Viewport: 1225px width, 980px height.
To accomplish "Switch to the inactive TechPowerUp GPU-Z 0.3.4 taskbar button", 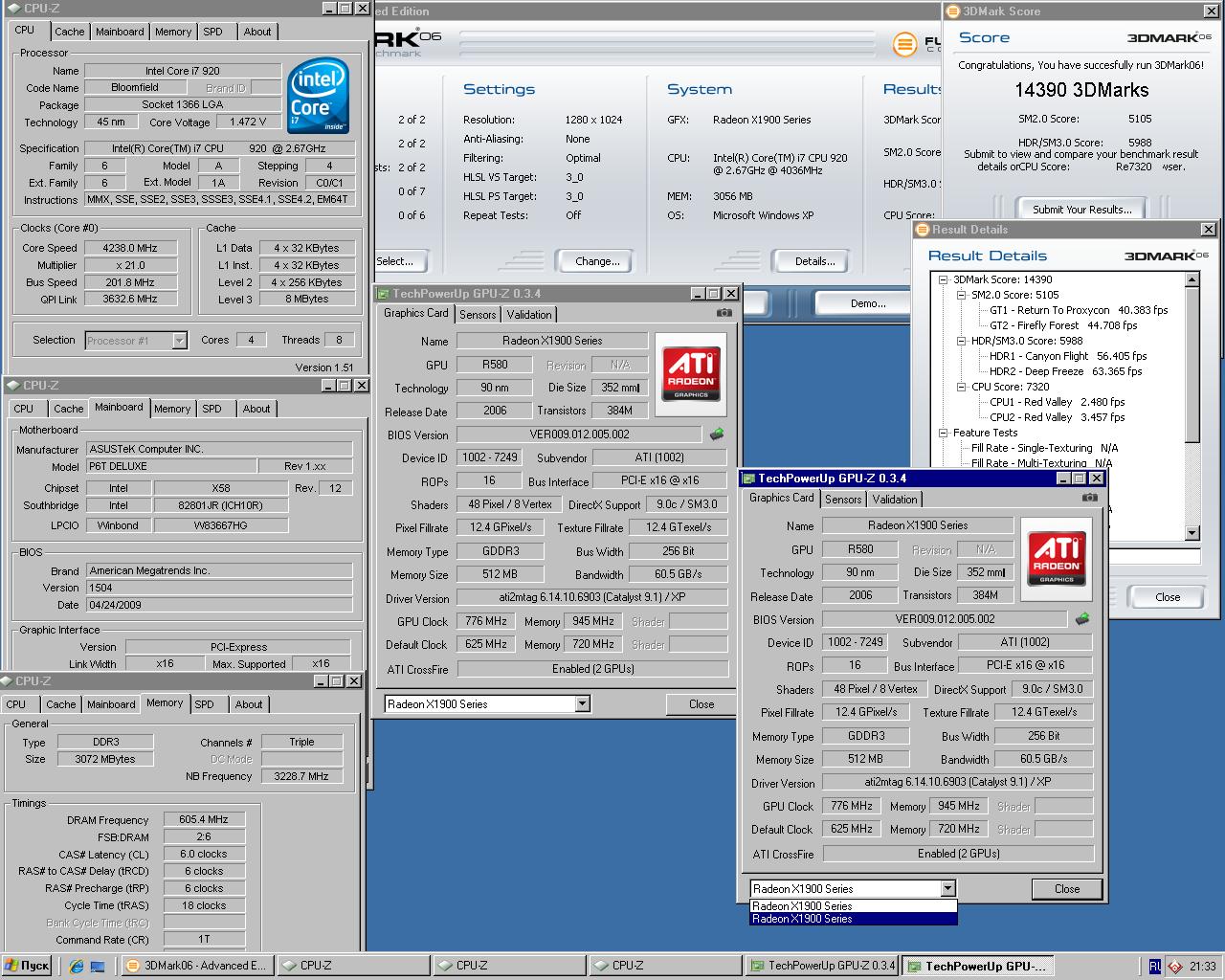I will 823,966.
